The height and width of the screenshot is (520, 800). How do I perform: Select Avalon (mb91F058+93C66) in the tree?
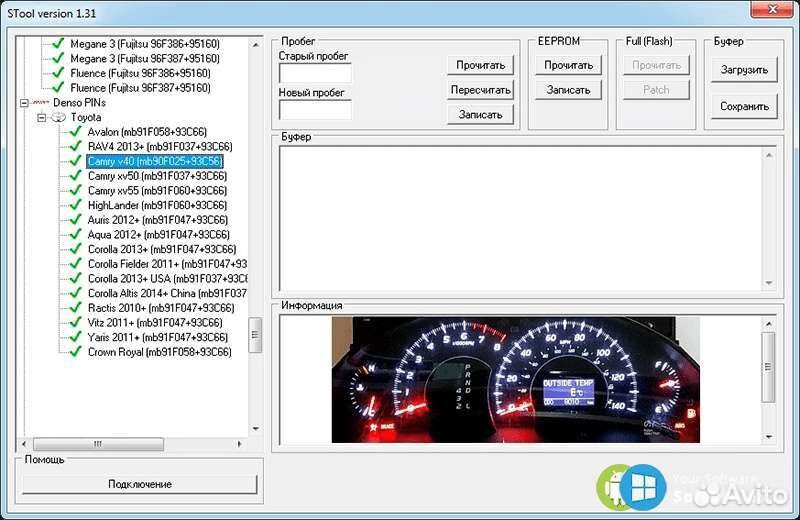[x=147, y=132]
